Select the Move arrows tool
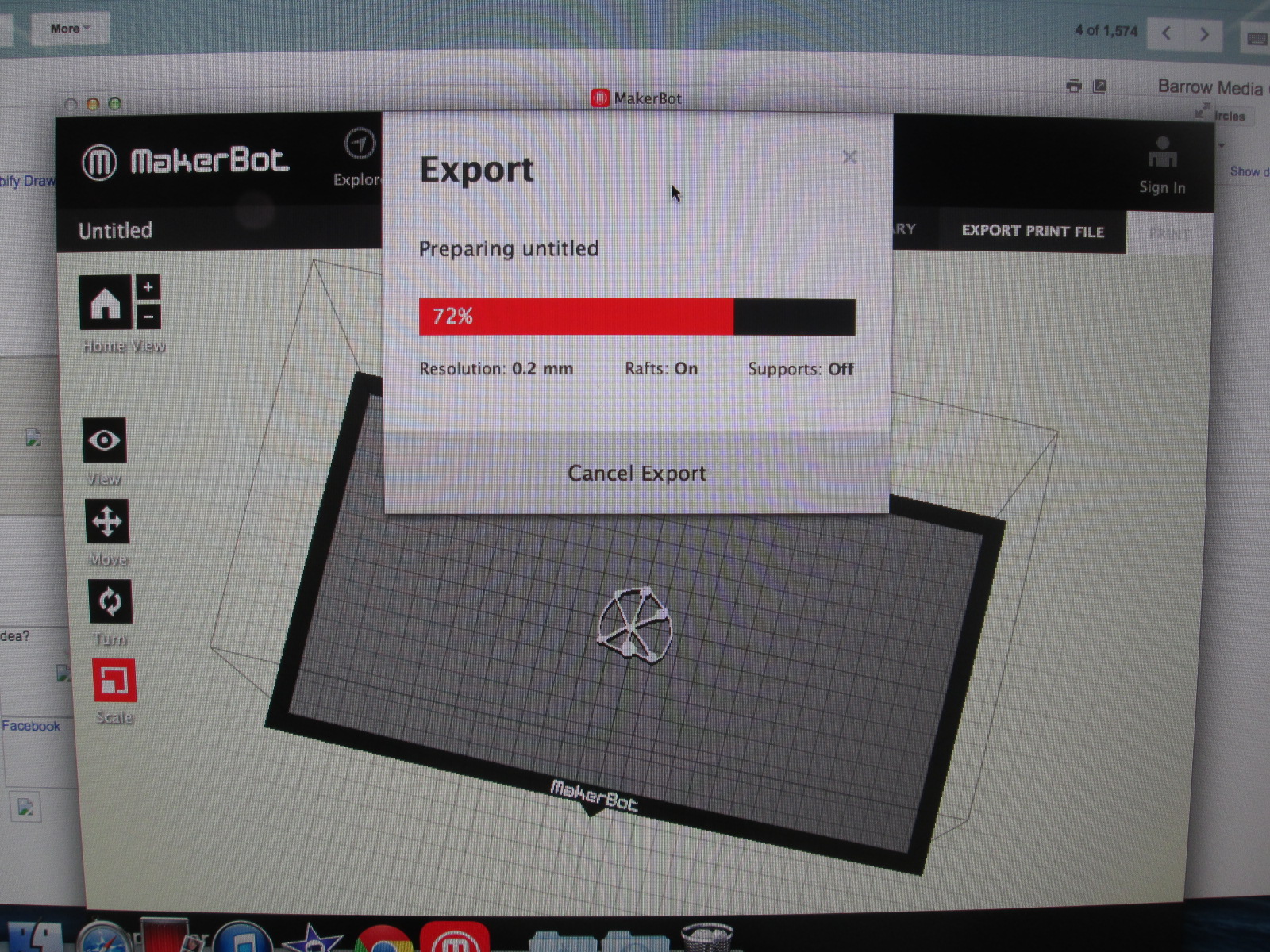Image resolution: width=1270 pixels, height=952 pixels. click(x=107, y=522)
